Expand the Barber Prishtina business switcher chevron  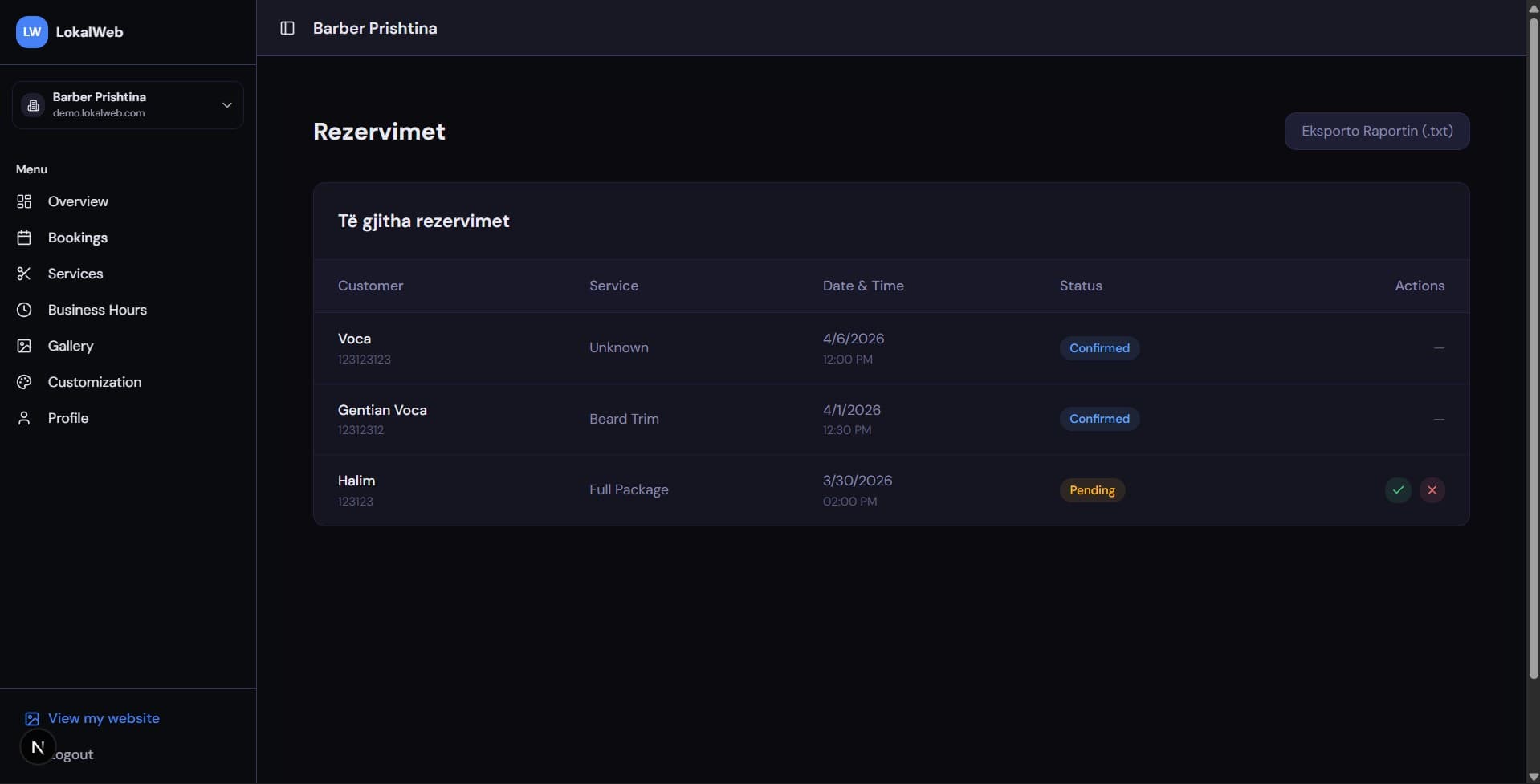point(227,105)
